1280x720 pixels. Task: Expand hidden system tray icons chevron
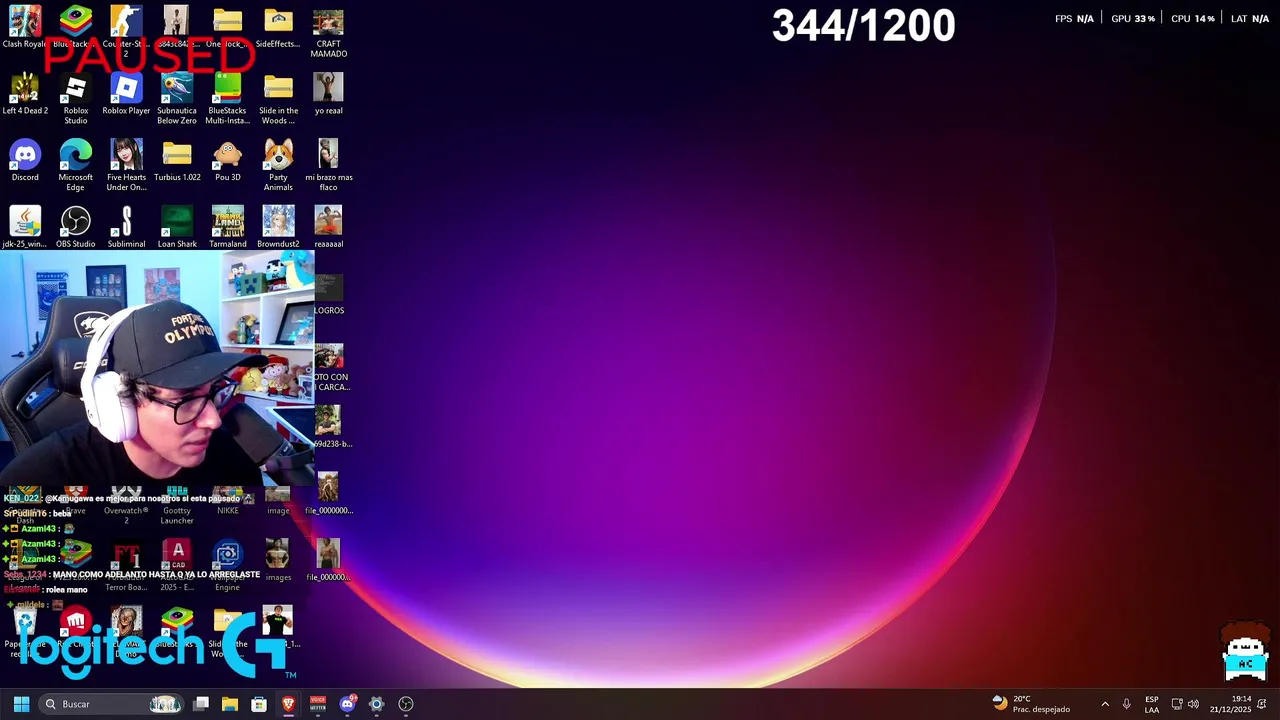tap(1105, 704)
